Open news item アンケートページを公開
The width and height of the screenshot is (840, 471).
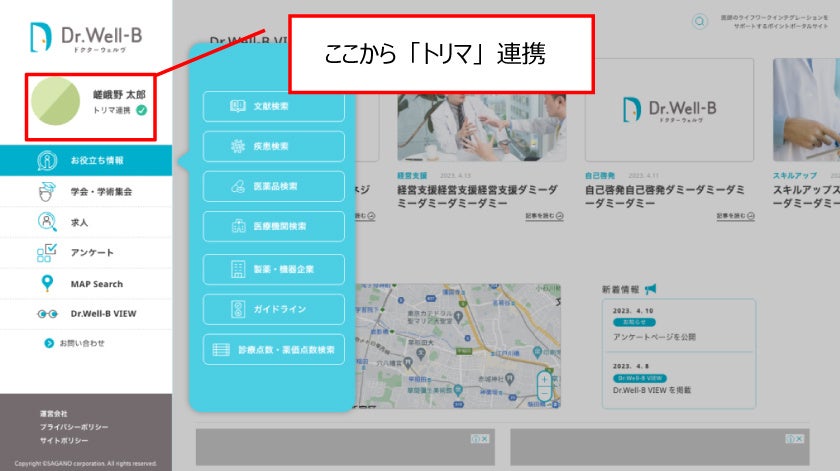[654, 337]
